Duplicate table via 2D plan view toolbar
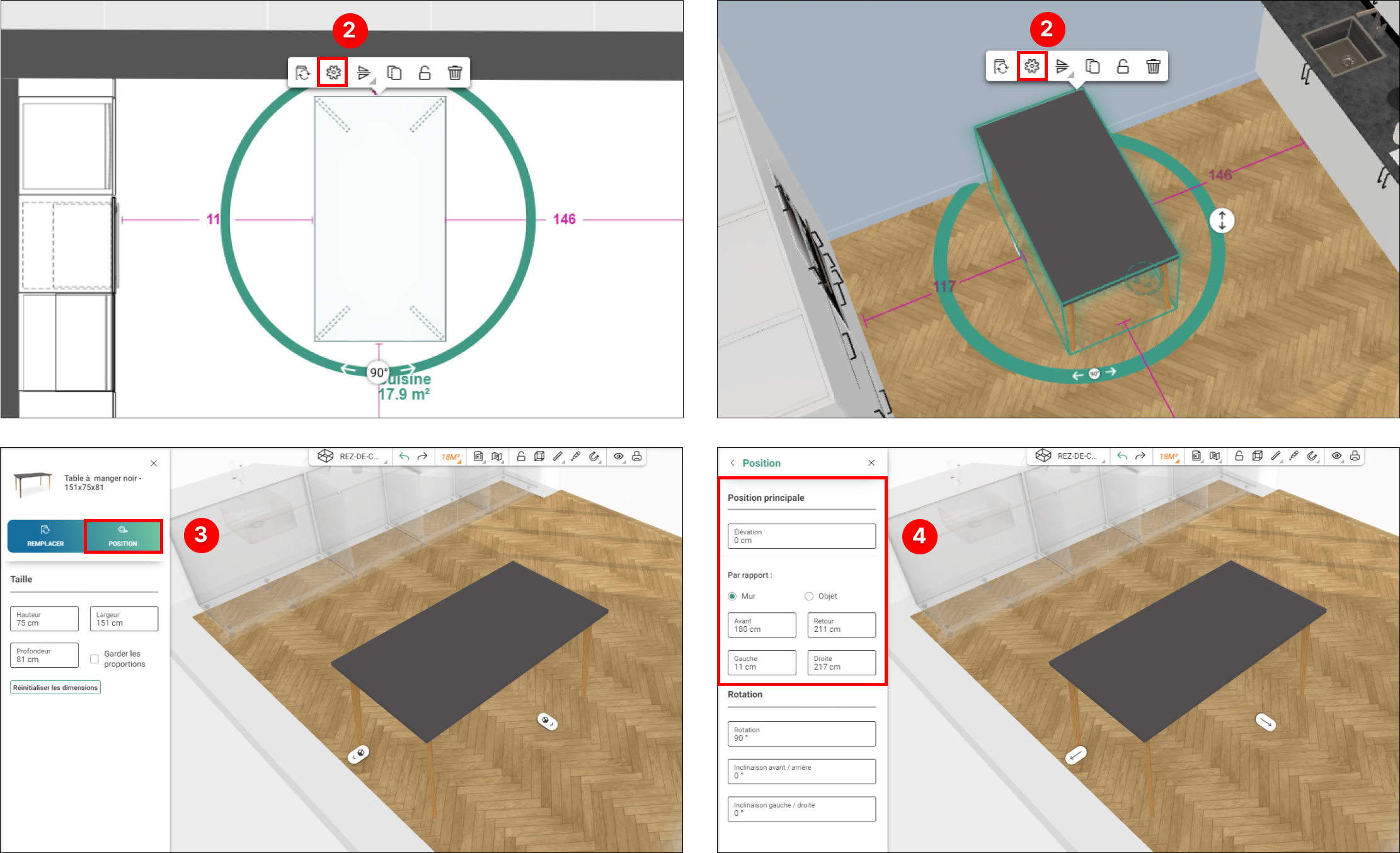Screen dimensions: 1400x853 pos(394,73)
